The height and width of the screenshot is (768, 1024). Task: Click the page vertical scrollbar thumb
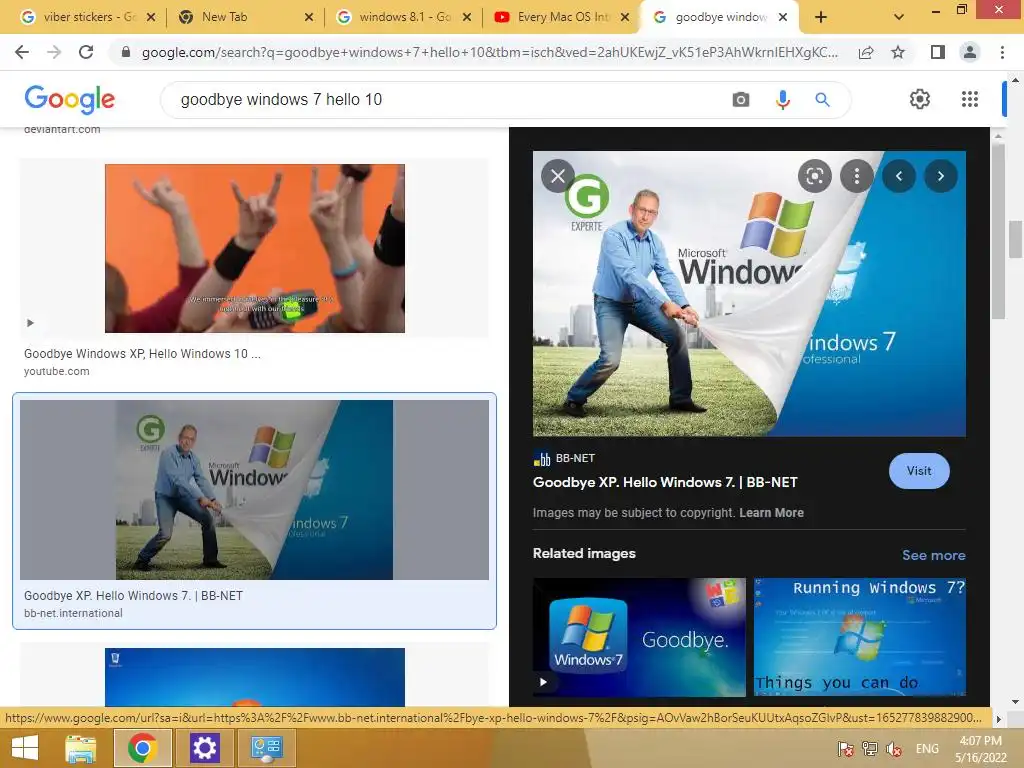(1015, 239)
